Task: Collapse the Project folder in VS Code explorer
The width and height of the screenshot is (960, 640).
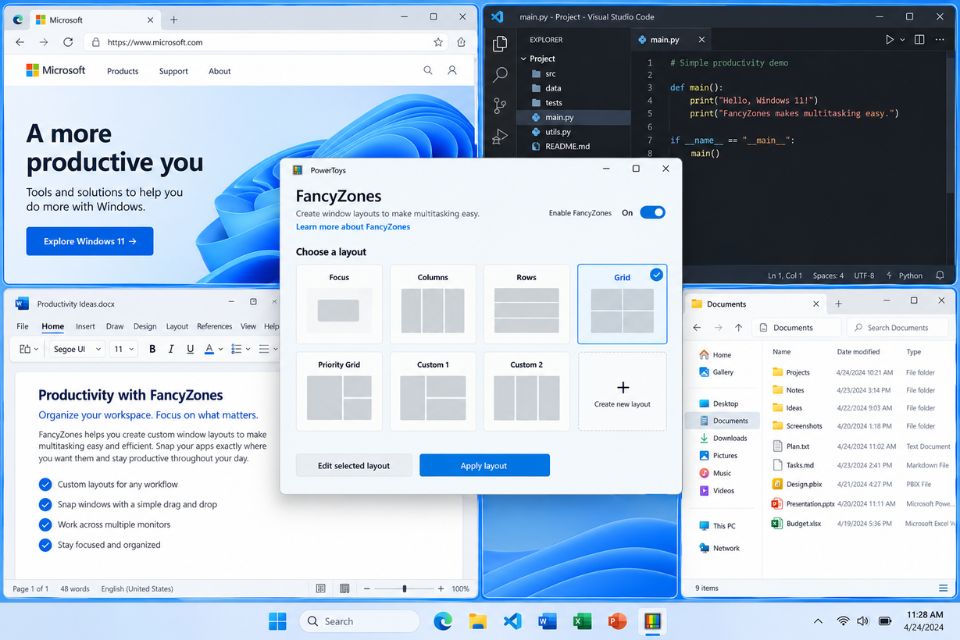Action: point(523,59)
